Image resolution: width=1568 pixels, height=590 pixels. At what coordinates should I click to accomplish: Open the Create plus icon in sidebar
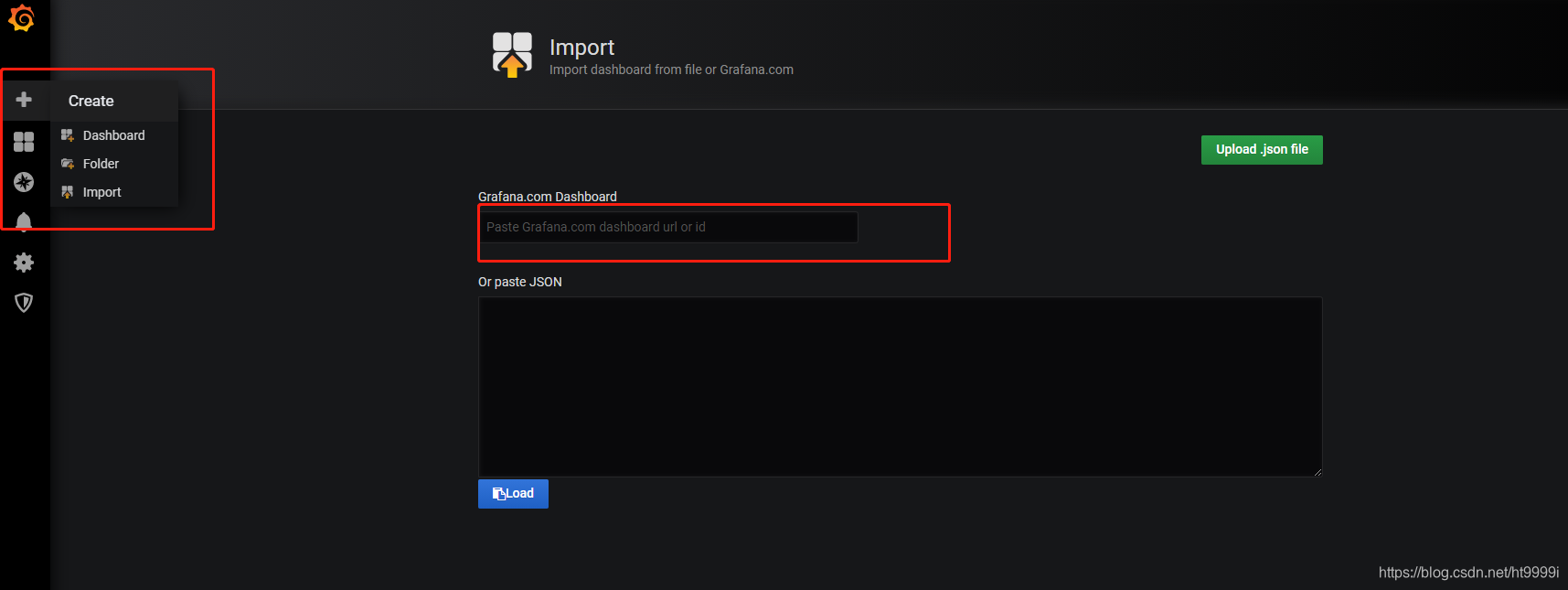24,100
